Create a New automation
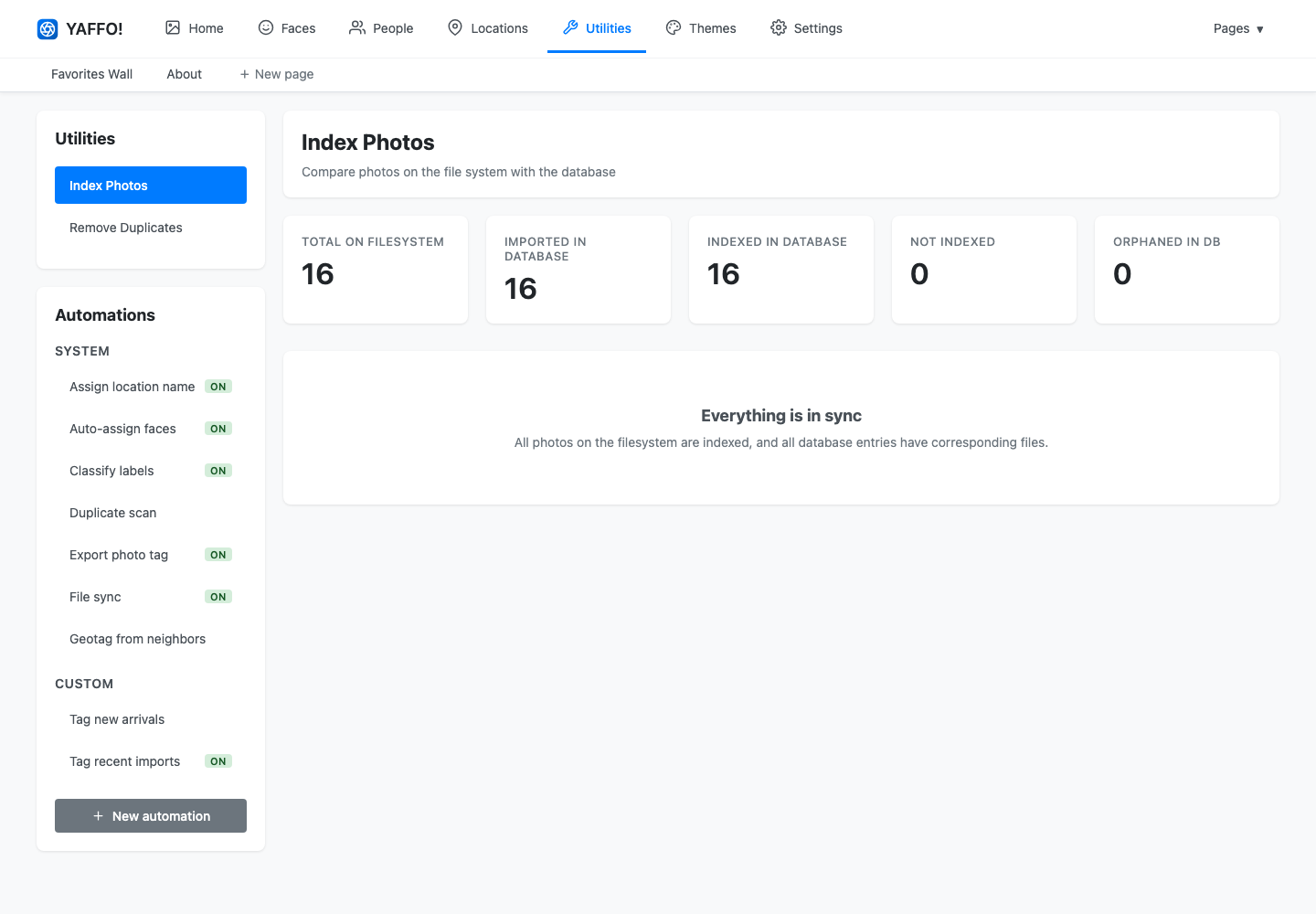This screenshot has width=1316, height=914. click(x=151, y=816)
